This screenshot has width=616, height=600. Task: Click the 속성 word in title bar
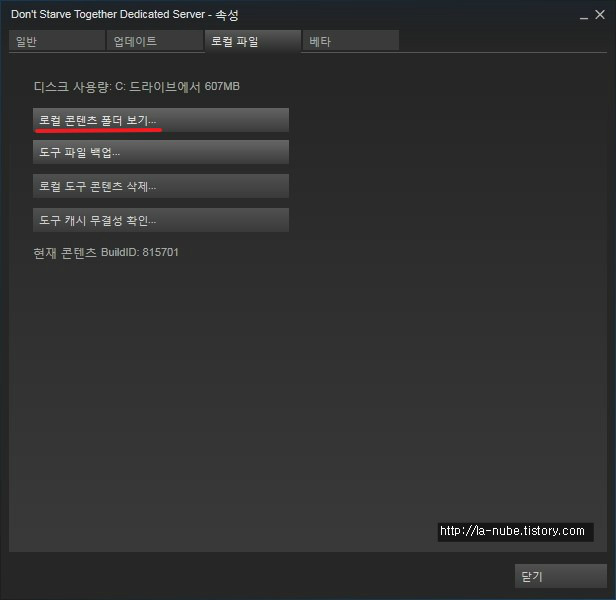tap(227, 15)
